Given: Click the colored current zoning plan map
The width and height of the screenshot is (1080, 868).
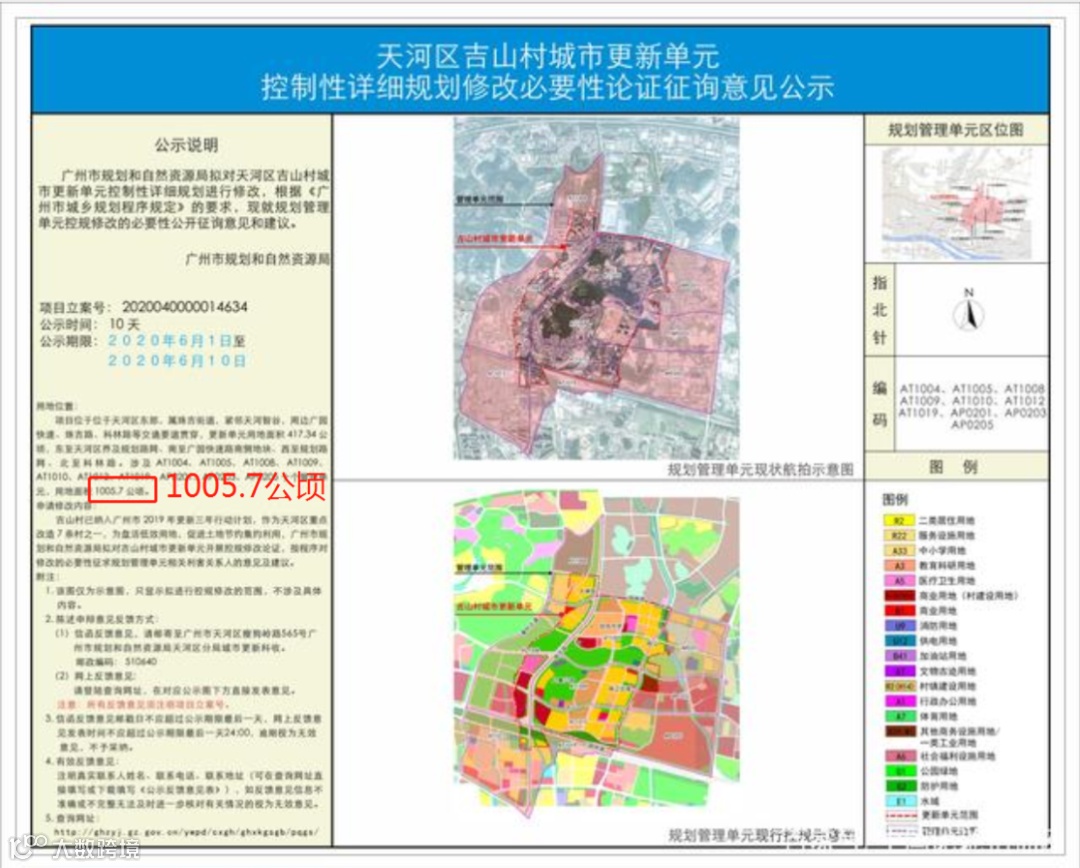Looking at the screenshot, I should pyautogui.click(x=596, y=656).
